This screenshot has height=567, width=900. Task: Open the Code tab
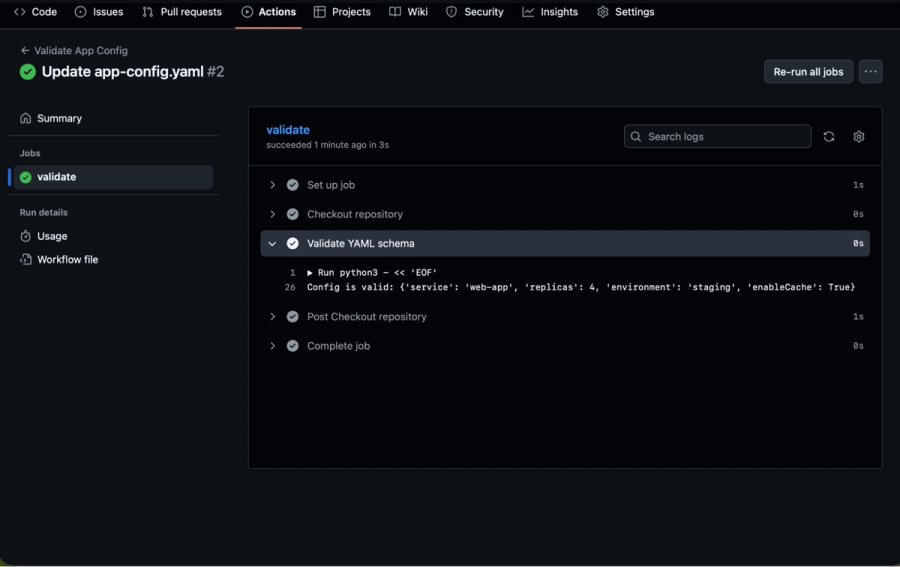pos(36,11)
